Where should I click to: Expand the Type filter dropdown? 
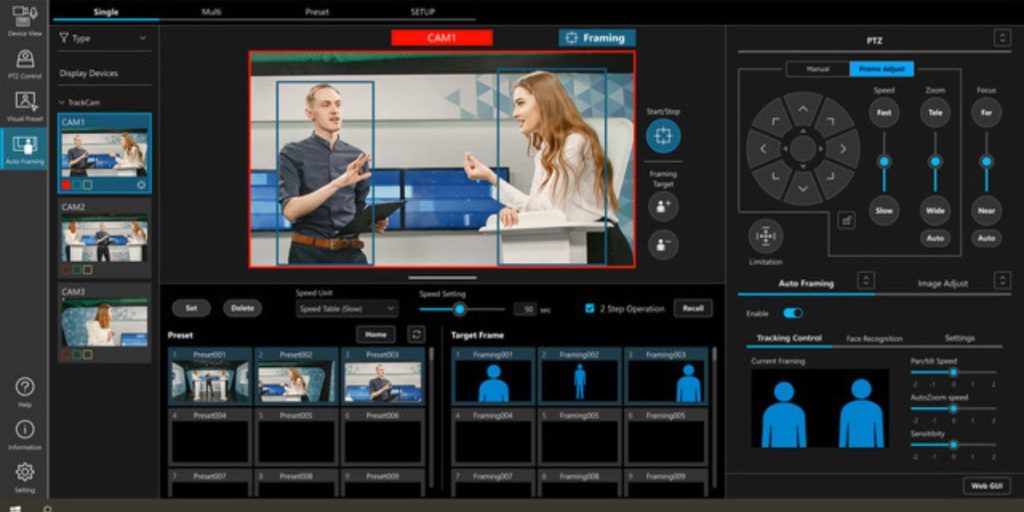103,38
